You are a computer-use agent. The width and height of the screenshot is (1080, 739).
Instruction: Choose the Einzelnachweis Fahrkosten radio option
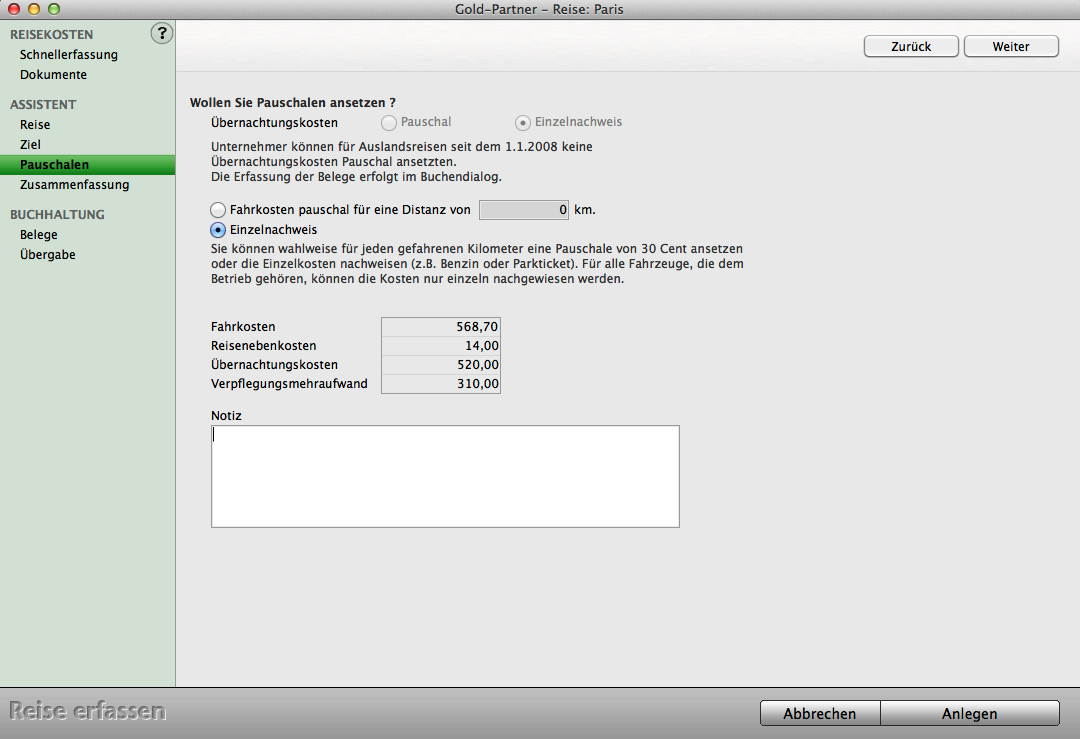[x=218, y=230]
